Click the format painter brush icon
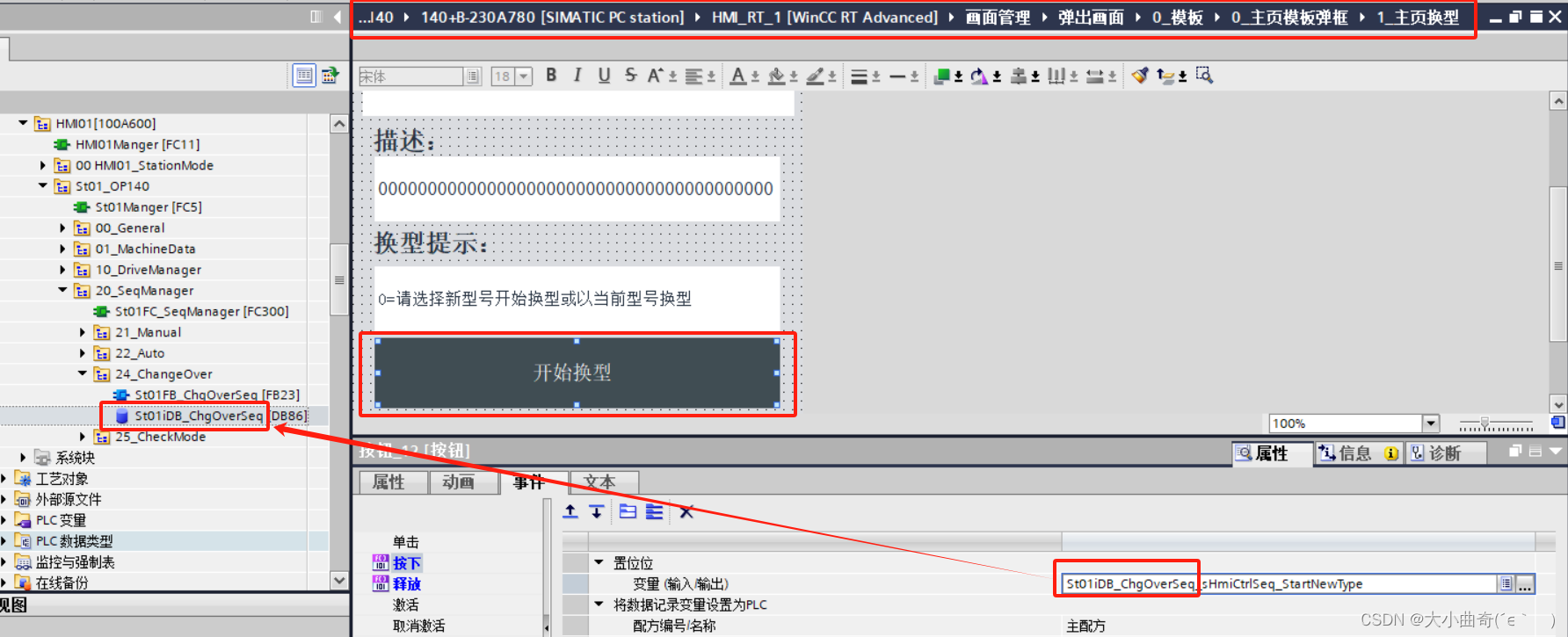This screenshot has height=637, width=1568. pos(1140,76)
